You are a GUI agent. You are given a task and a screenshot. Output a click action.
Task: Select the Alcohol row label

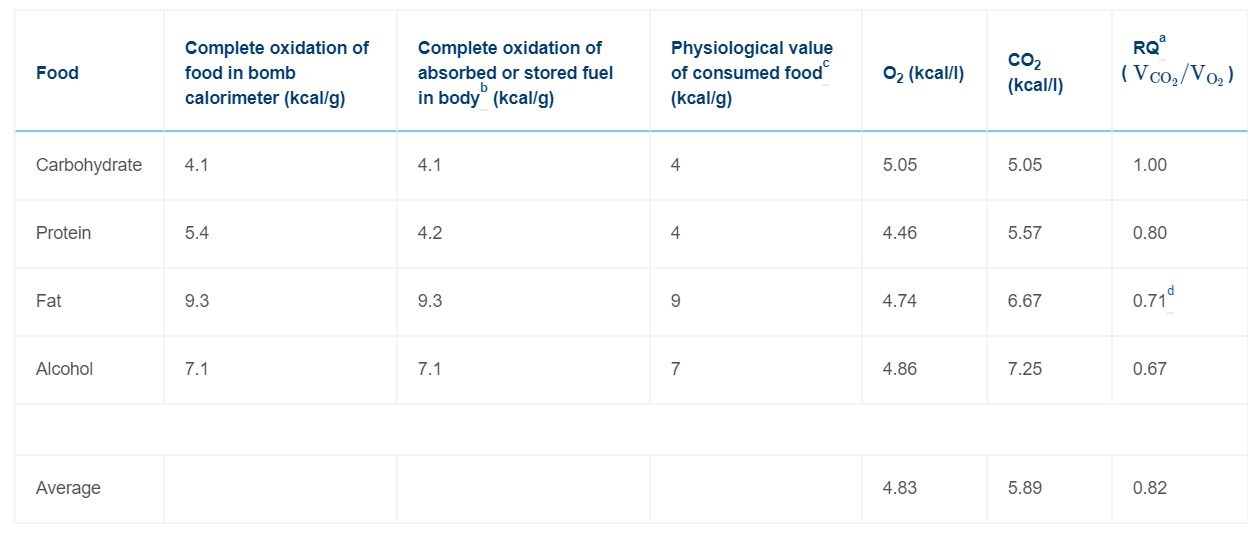tap(64, 369)
